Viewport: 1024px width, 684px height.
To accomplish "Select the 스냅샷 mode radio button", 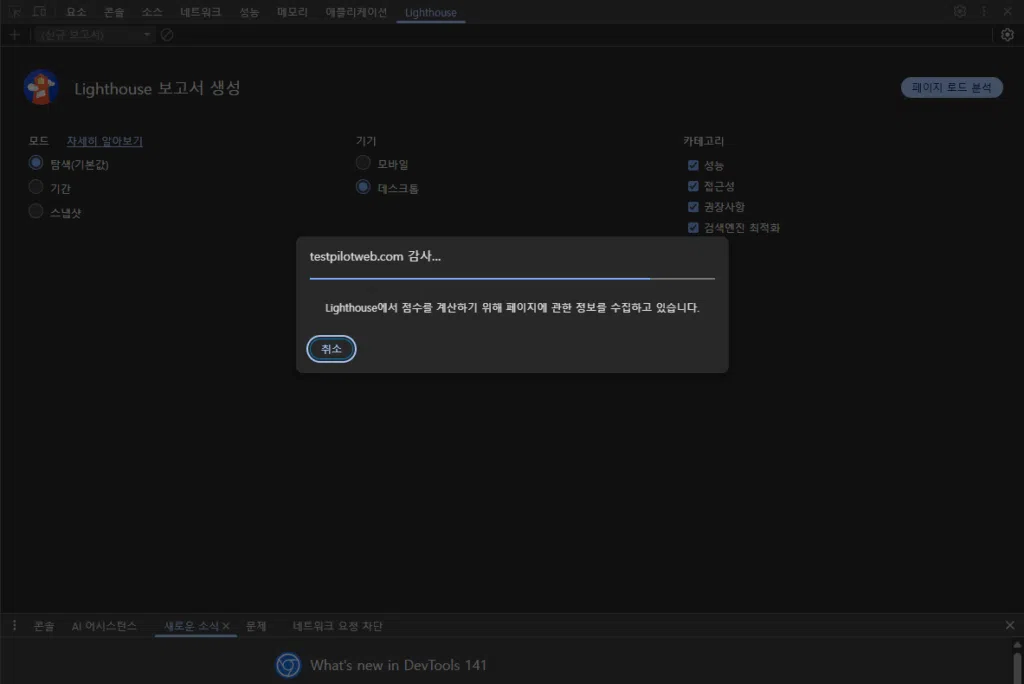I will [x=35, y=211].
